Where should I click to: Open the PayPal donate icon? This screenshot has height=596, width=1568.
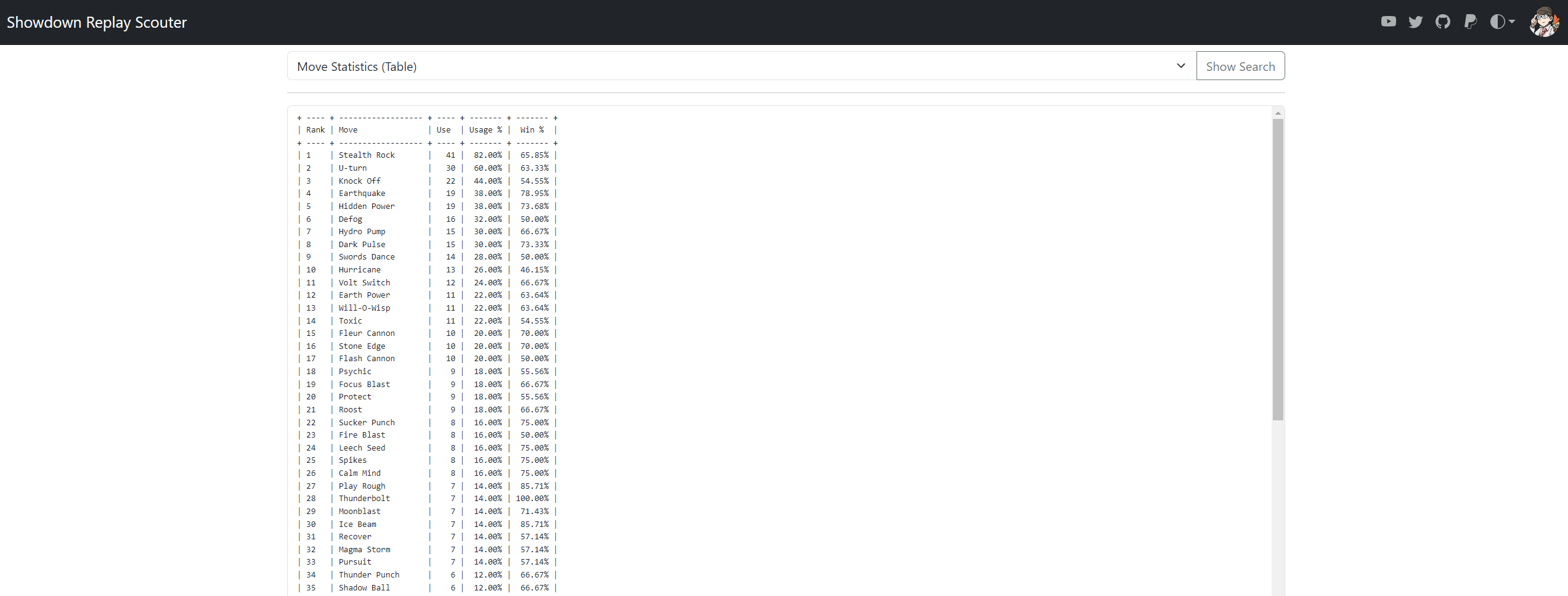tap(1470, 22)
